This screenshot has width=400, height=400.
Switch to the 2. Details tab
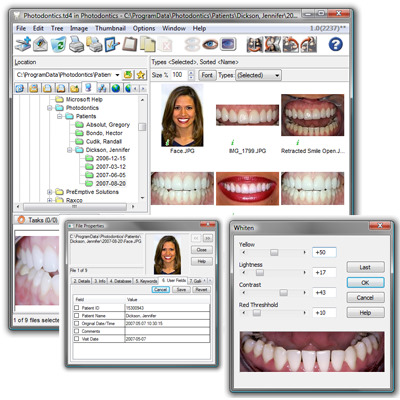(82, 281)
